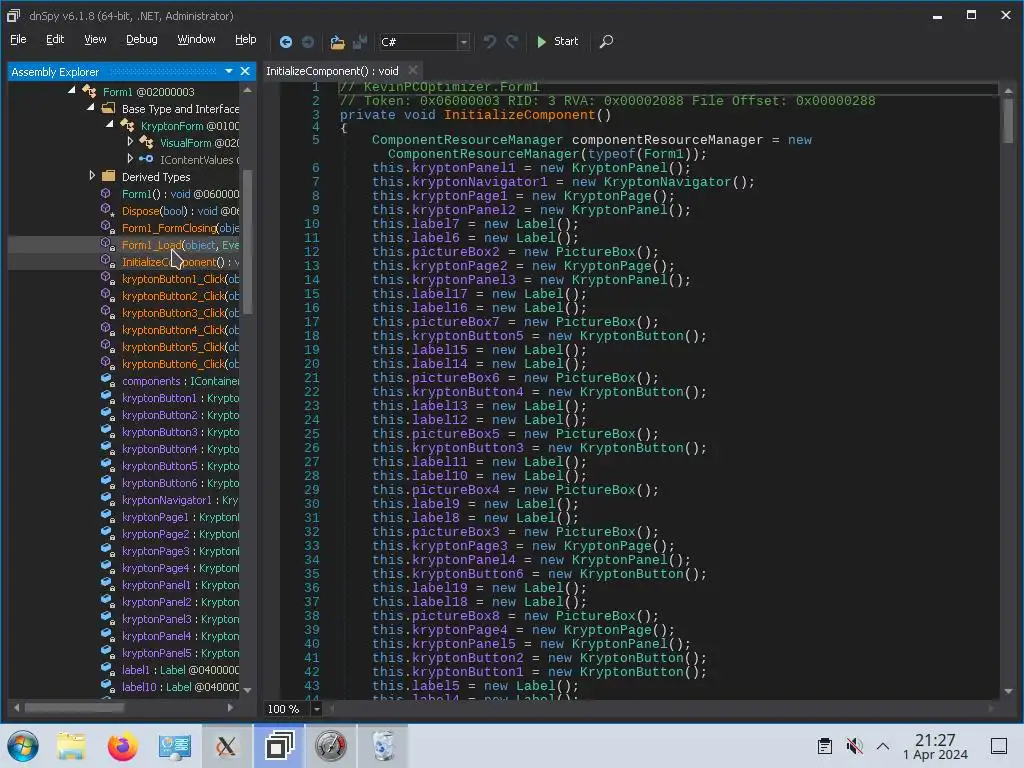This screenshot has width=1024, height=768.
Task: Open the kryptonButton5_Click method
Action: 180,347
